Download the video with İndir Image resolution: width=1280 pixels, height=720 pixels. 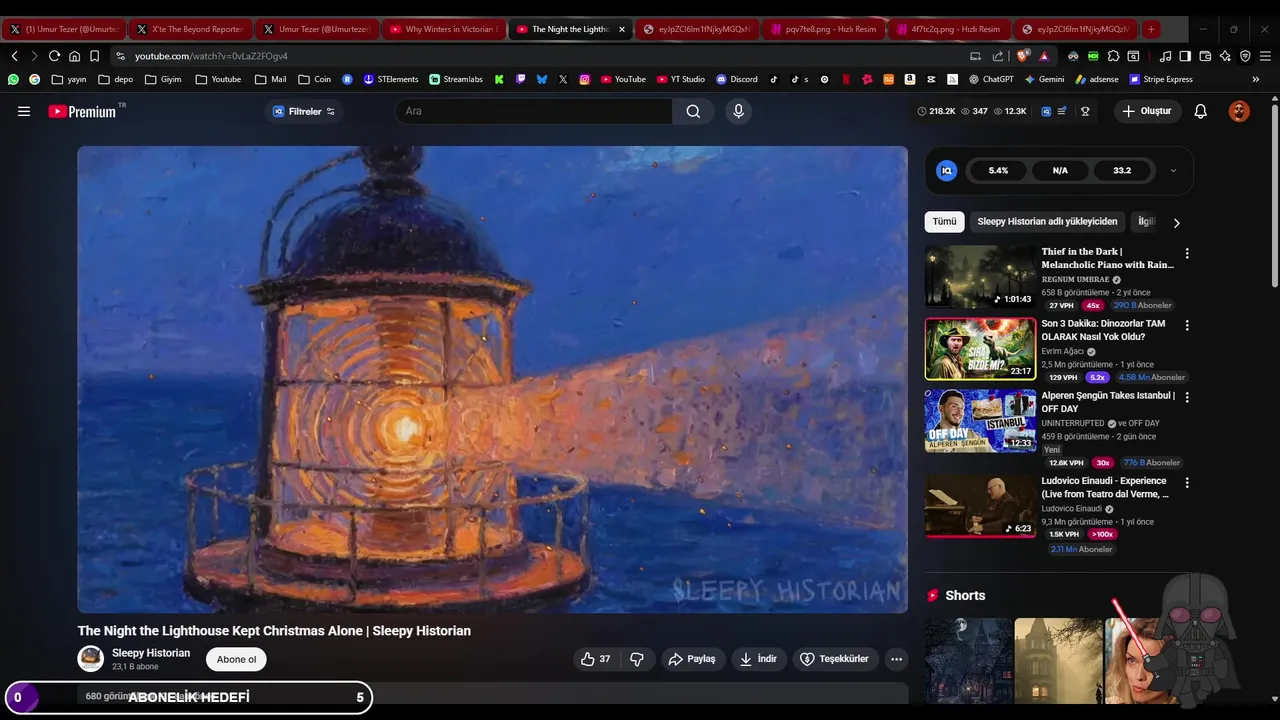[758, 659]
